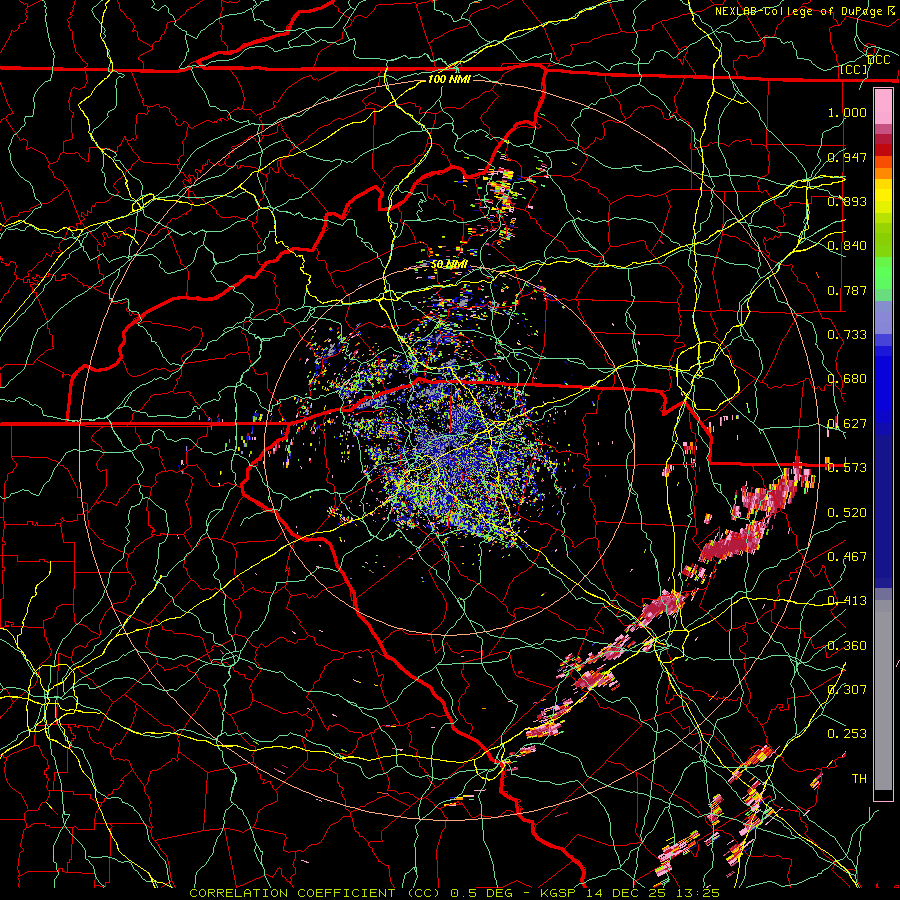Viewport: 900px width, 900px height.
Task: Pick the pink top segment of color bar
Action: pos(883,106)
